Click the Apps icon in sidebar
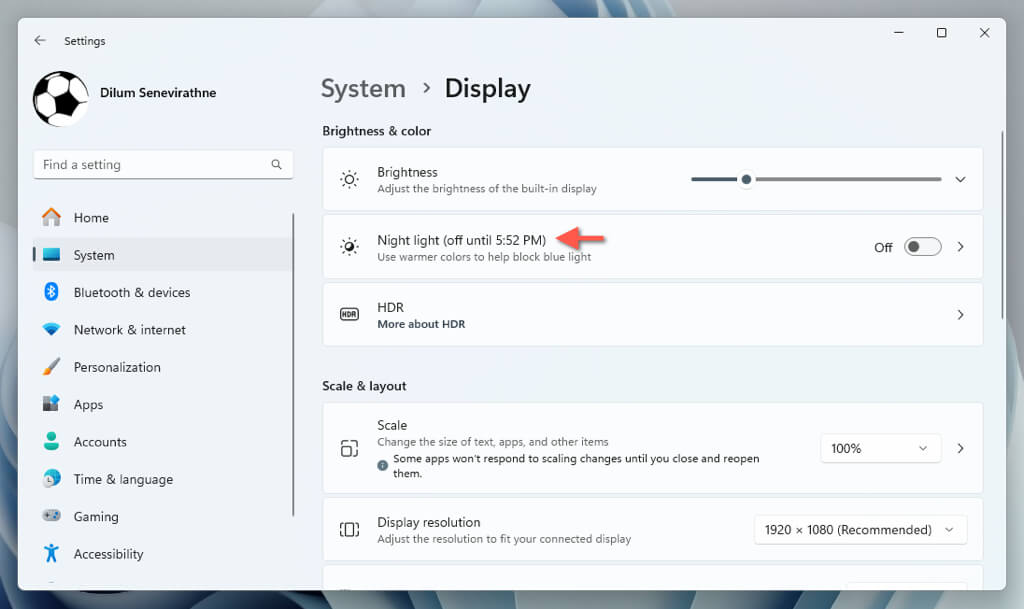 [51, 403]
